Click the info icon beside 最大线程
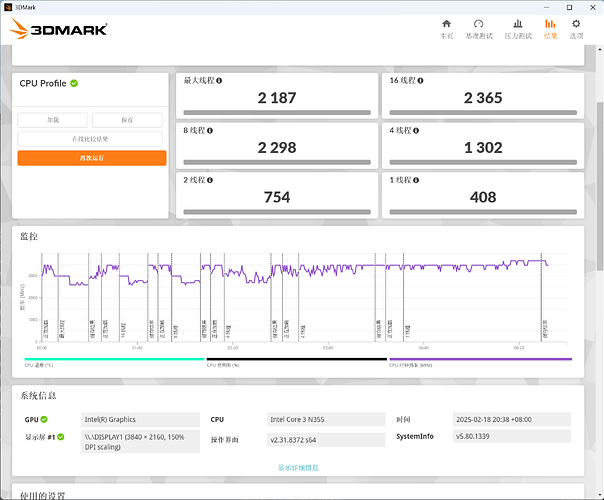 click(219, 81)
